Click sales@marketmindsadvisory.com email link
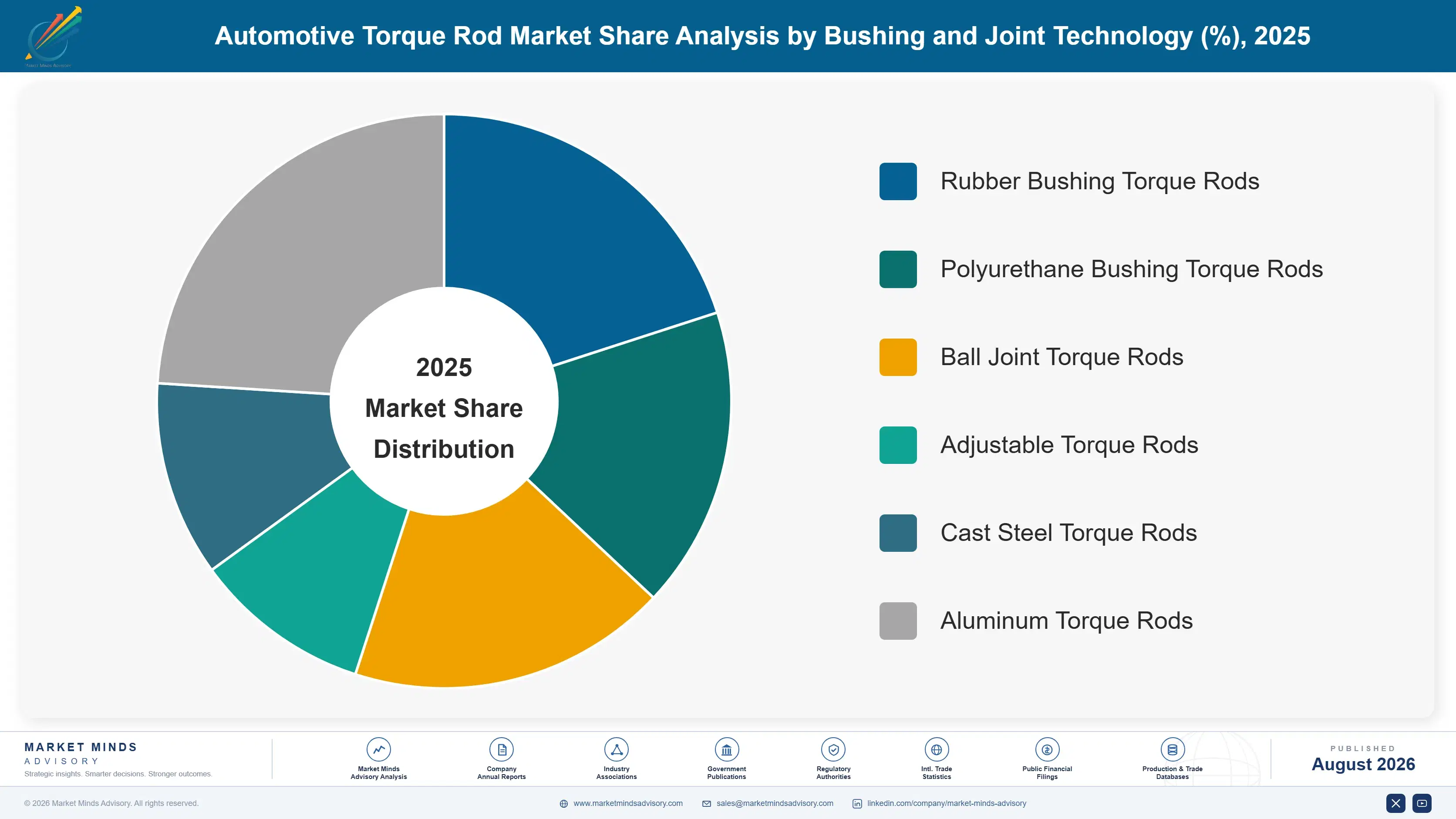This screenshot has height=819, width=1456. 775,802
